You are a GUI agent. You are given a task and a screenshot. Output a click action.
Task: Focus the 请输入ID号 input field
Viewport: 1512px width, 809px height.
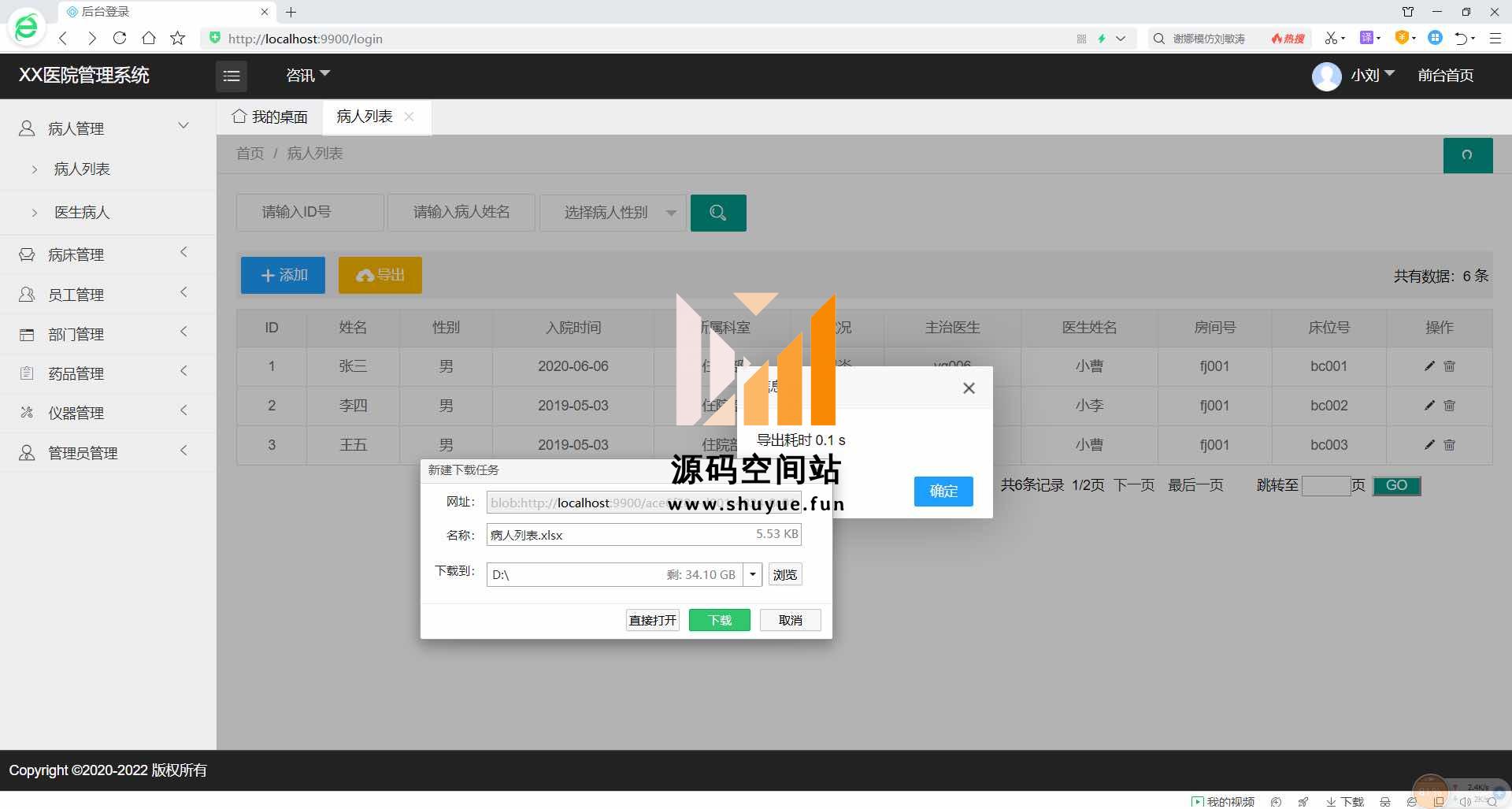310,213
